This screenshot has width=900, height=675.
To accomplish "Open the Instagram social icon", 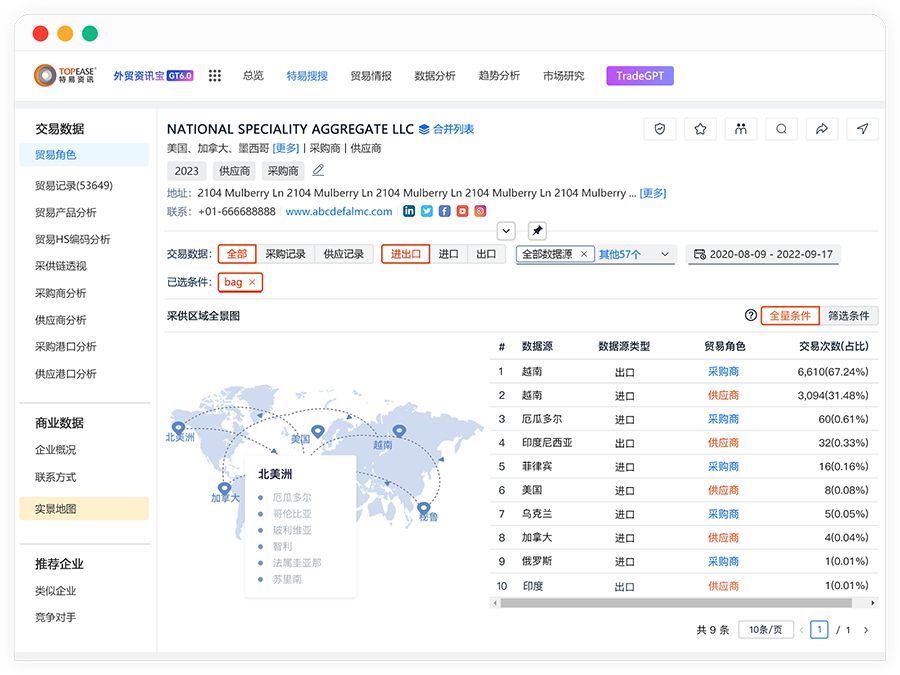I will click(x=480, y=211).
